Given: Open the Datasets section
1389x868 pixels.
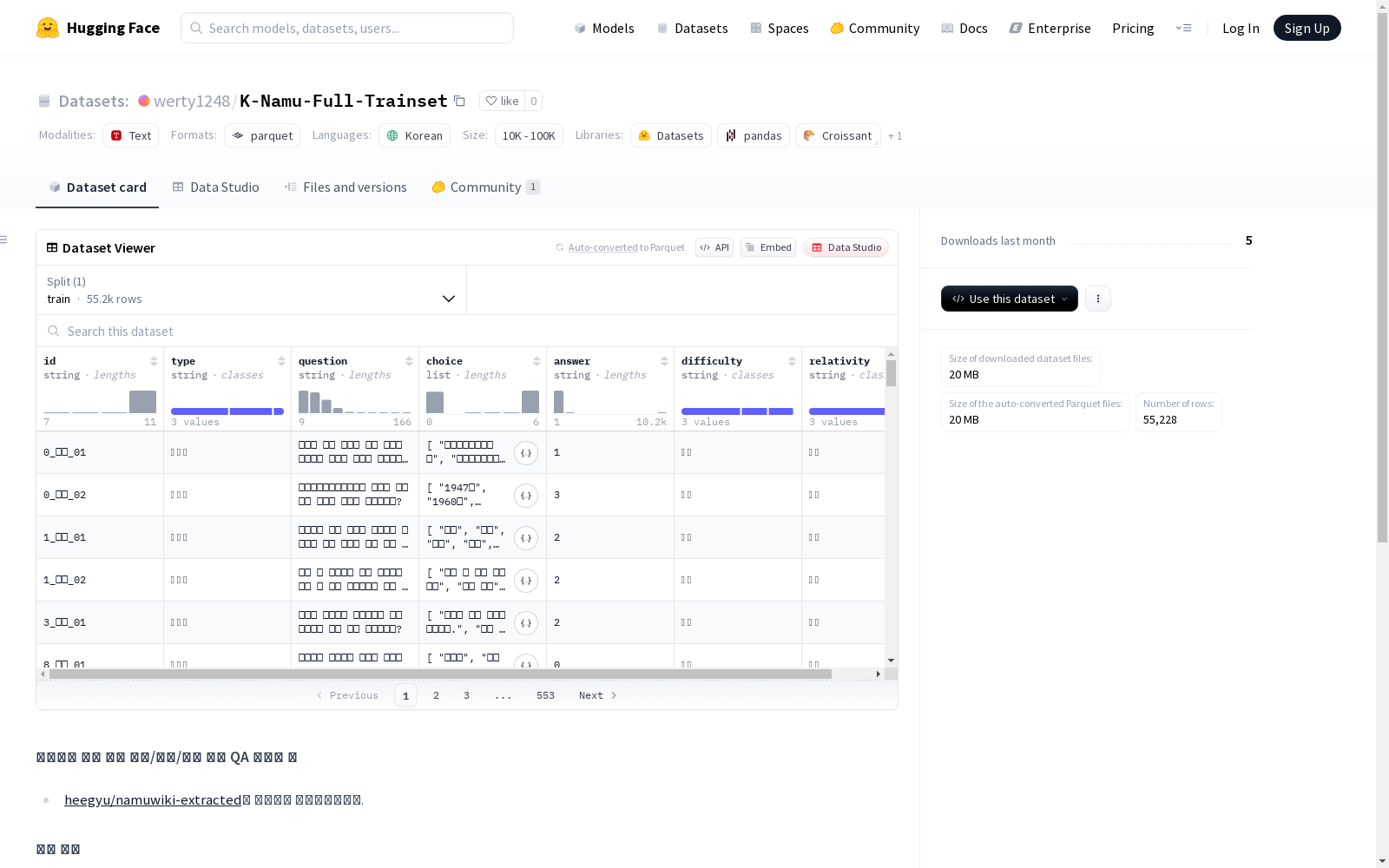Looking at the screenshot, I should 692,28.
